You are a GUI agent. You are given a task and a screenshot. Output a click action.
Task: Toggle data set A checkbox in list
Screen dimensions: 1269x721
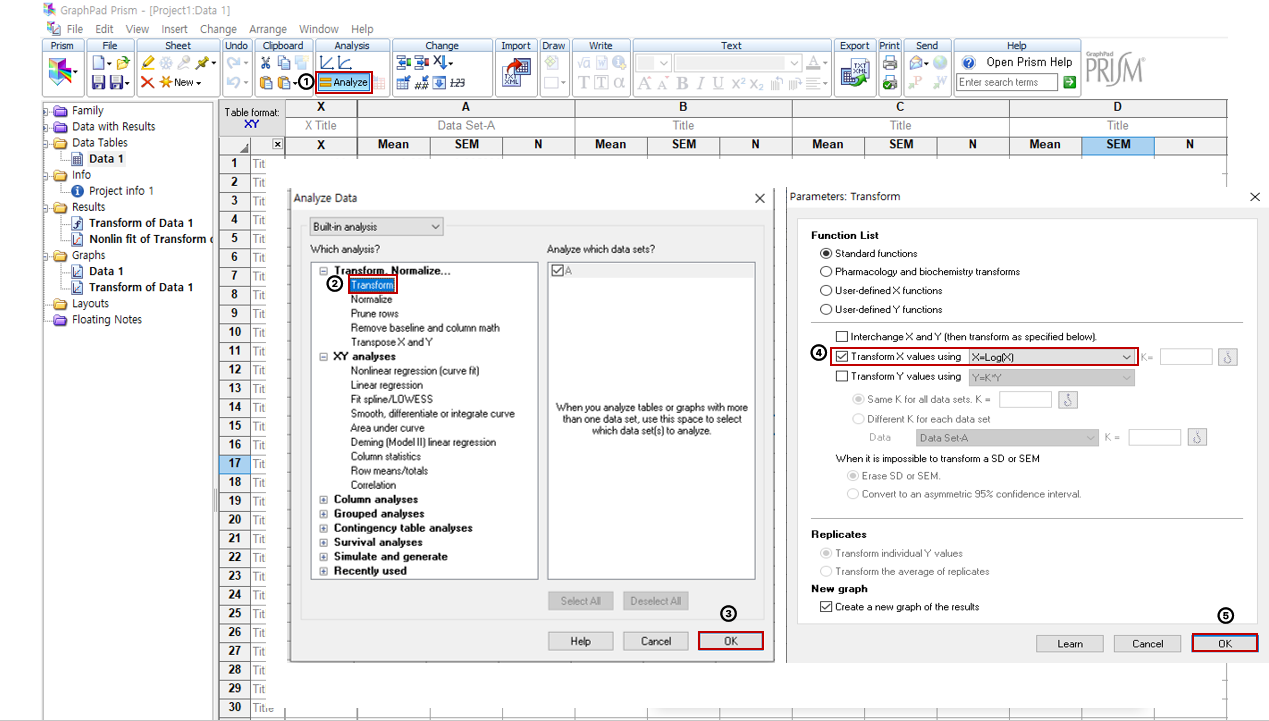tap(557, 271)
